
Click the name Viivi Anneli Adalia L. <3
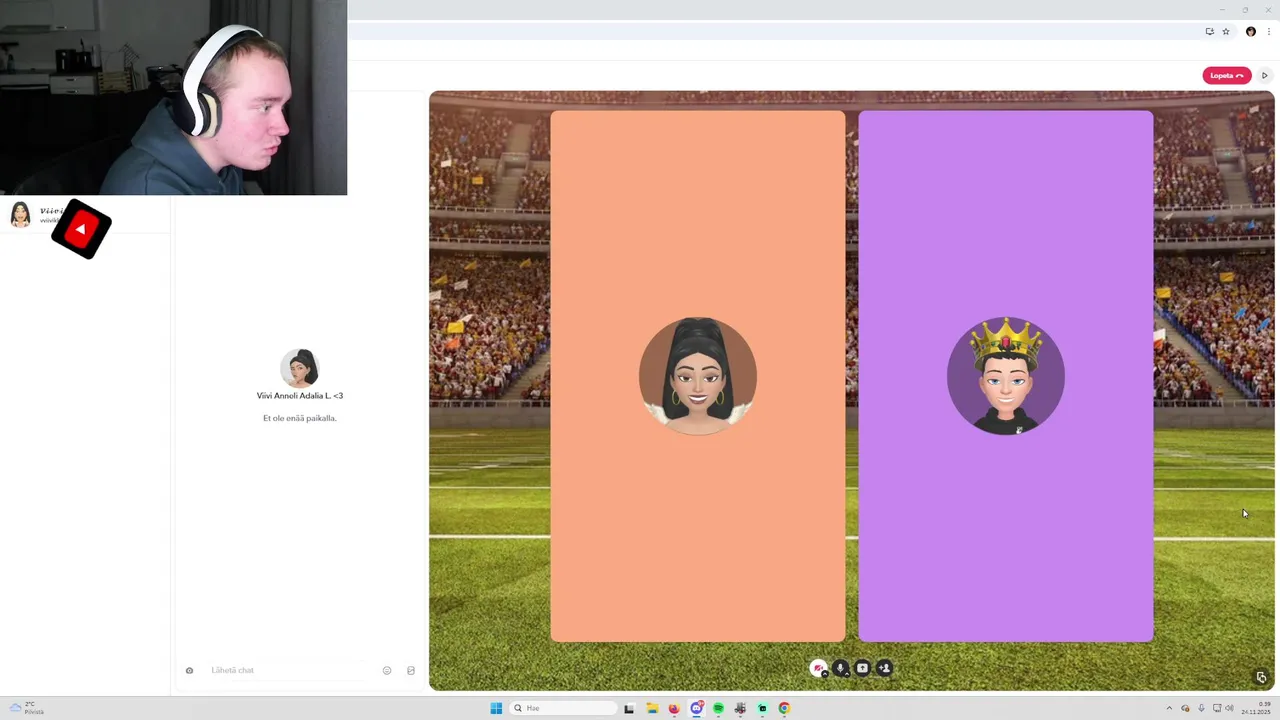300,396
